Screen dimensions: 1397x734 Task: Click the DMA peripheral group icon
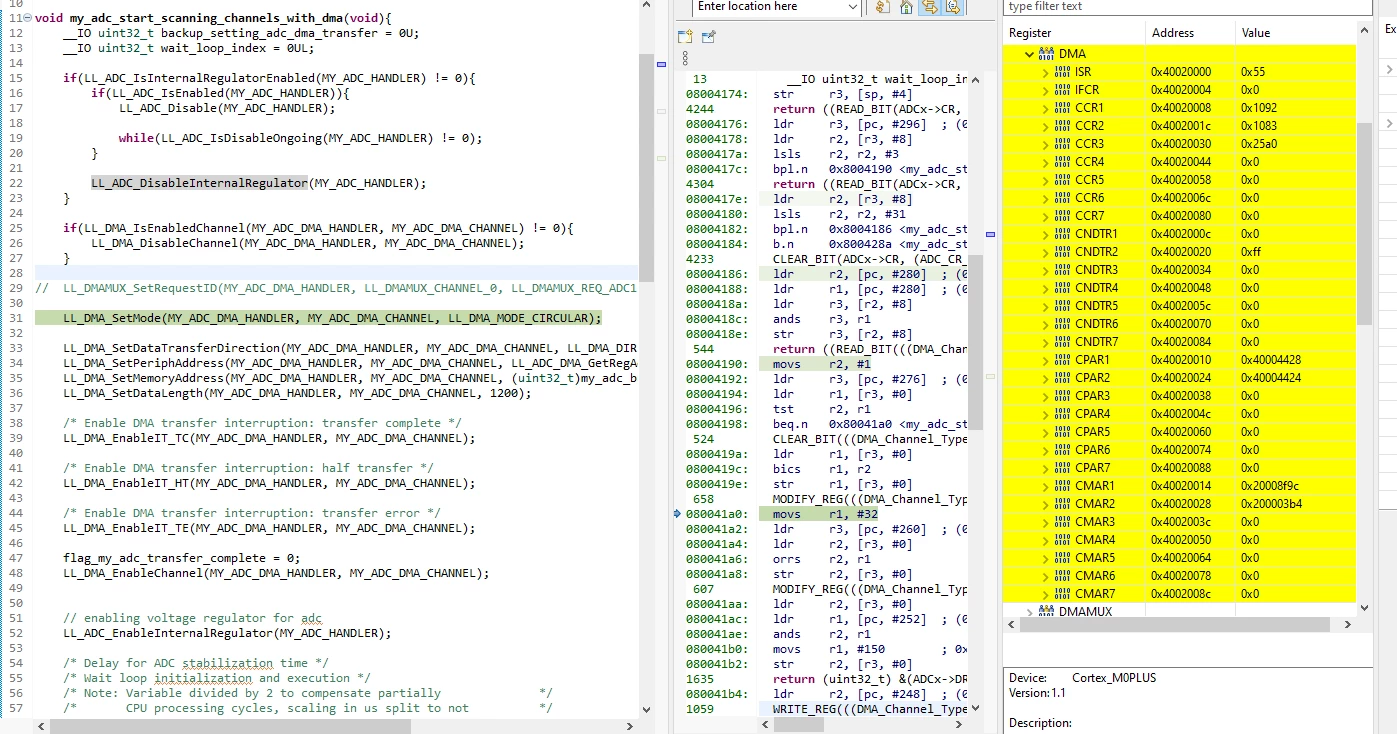pos(1047,54)
